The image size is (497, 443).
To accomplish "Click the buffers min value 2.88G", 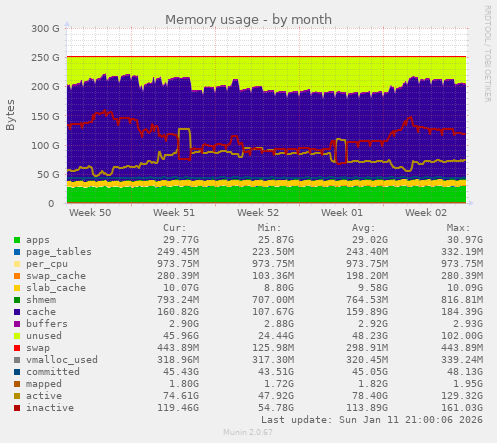I will click(x=279, y=324).
